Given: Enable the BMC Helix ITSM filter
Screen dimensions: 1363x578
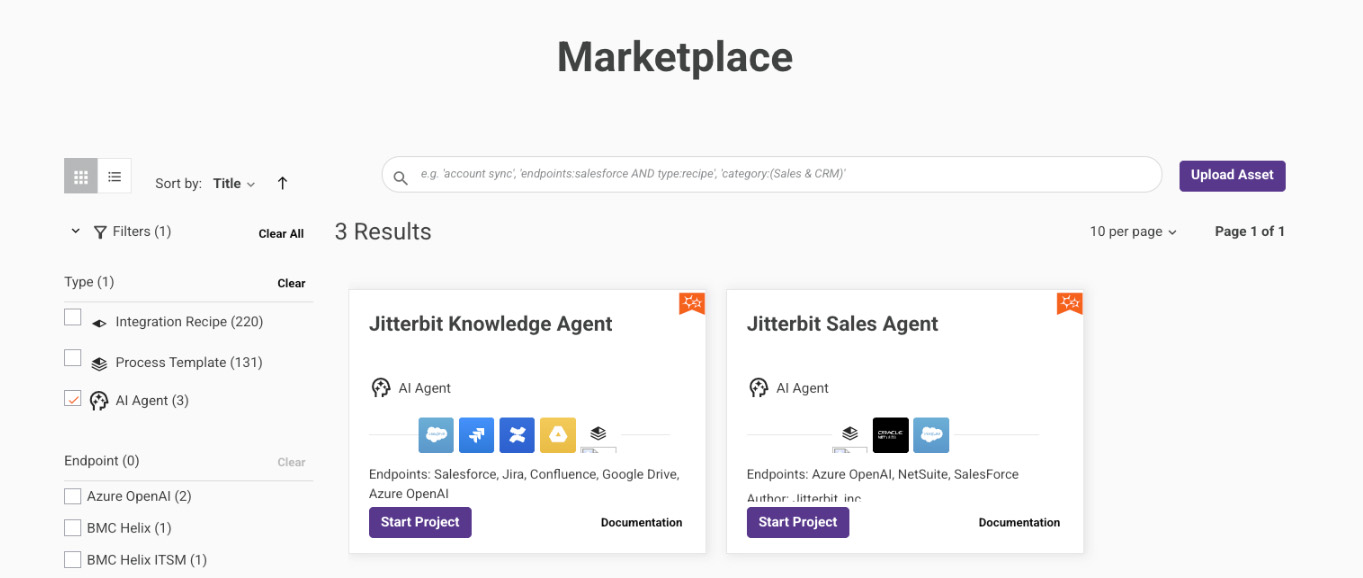Looking at the screenshot, I should pyautogui.click(x=72, y=559).
